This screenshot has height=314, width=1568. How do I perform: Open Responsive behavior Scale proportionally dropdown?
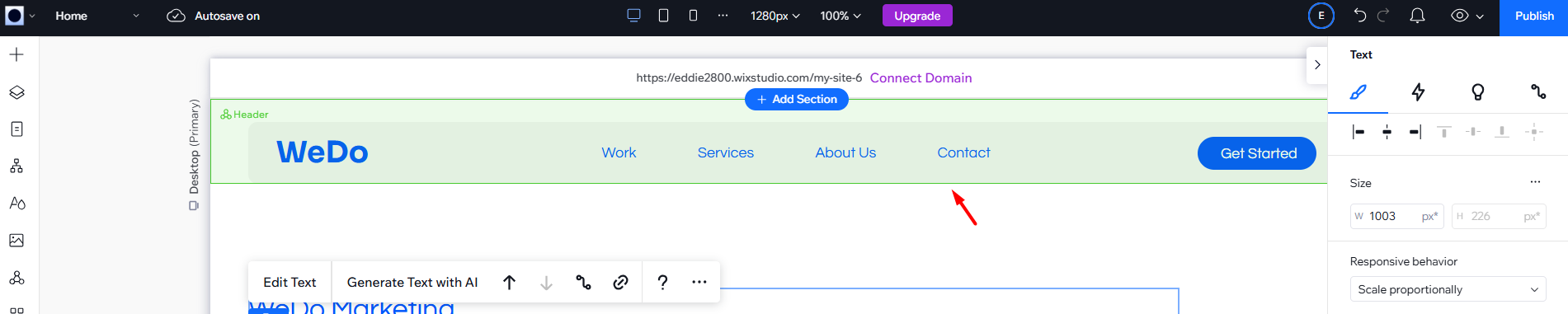tap(1448, 289)
